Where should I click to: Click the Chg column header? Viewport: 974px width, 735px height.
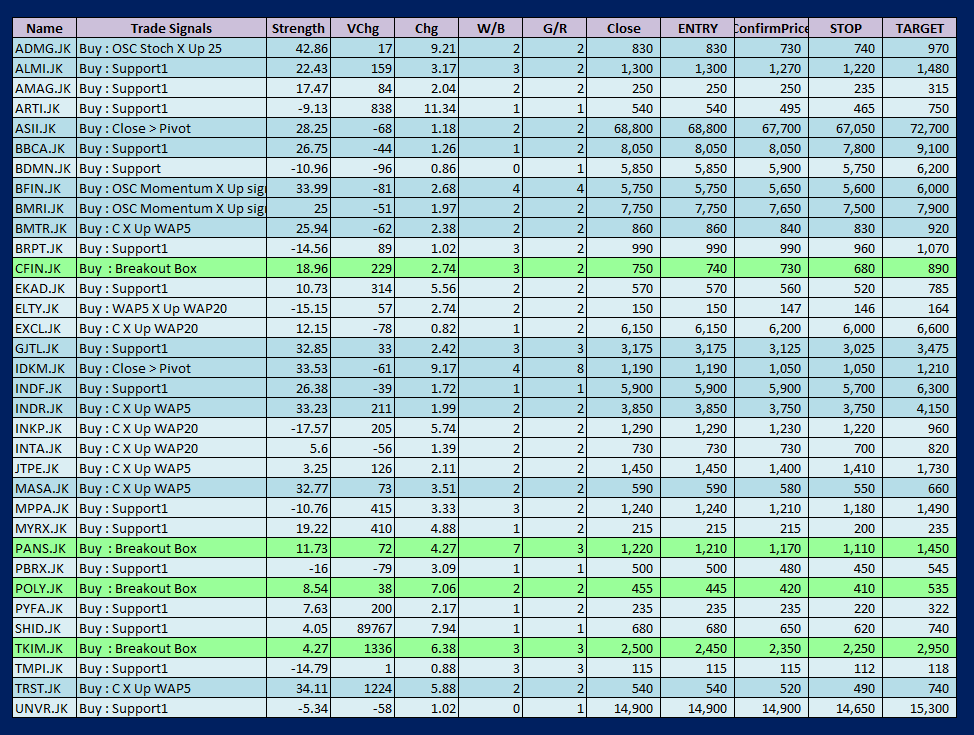427,29
